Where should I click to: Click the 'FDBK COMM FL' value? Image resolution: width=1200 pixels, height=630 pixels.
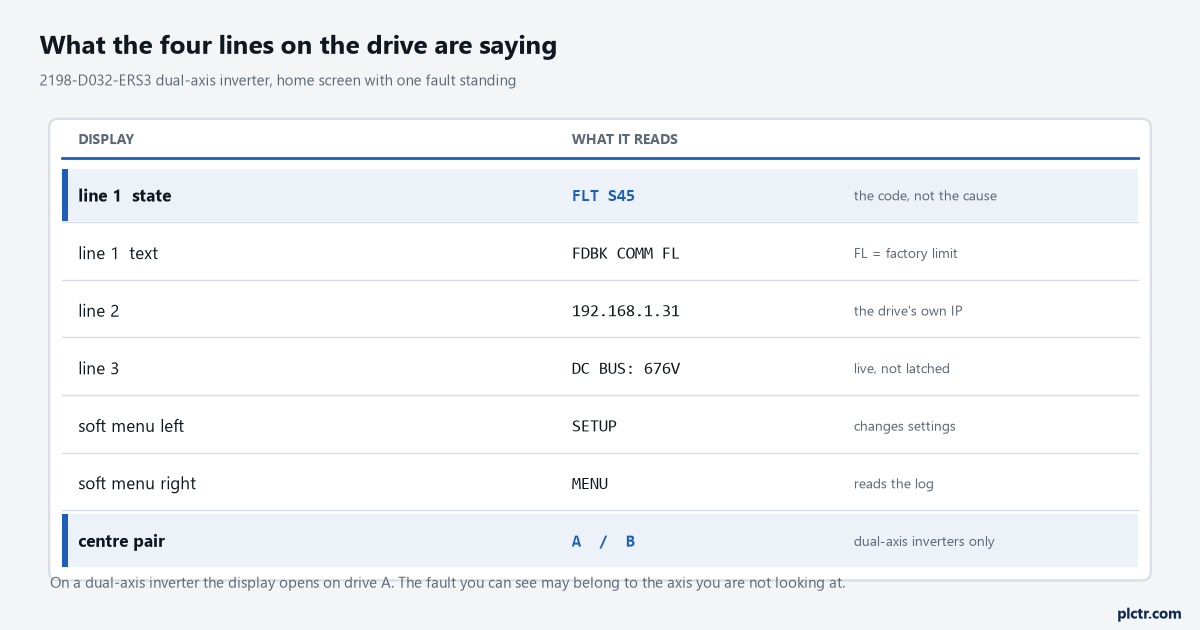[626, 254]
